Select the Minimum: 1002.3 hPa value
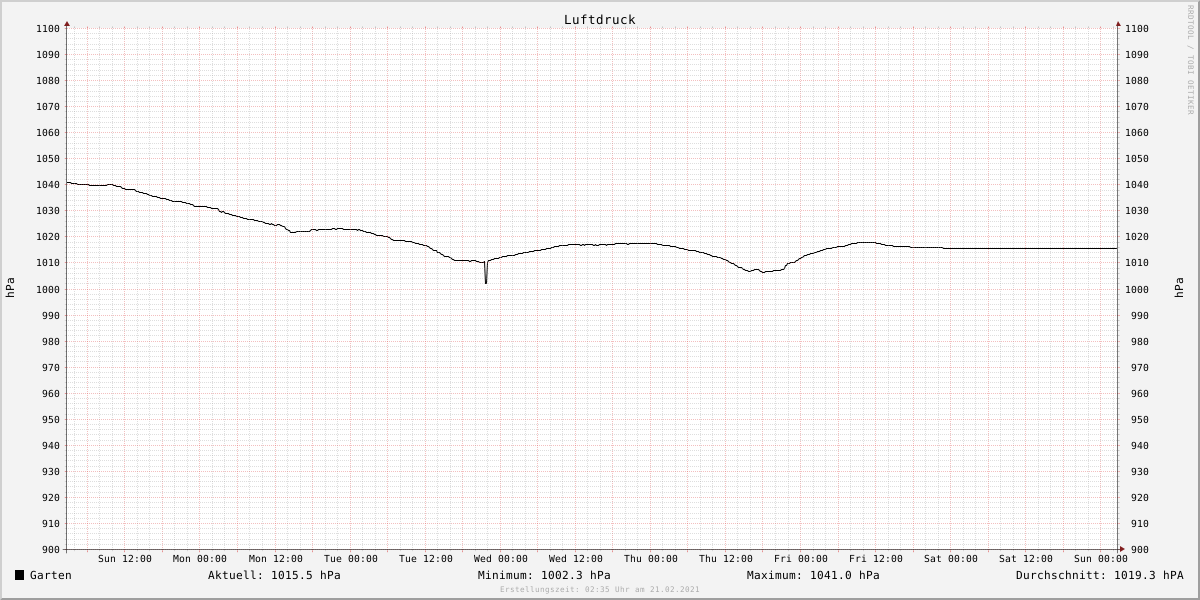The width and height of the screenshot is (1200, 600). pyautogui.click(x=544, y=575)
